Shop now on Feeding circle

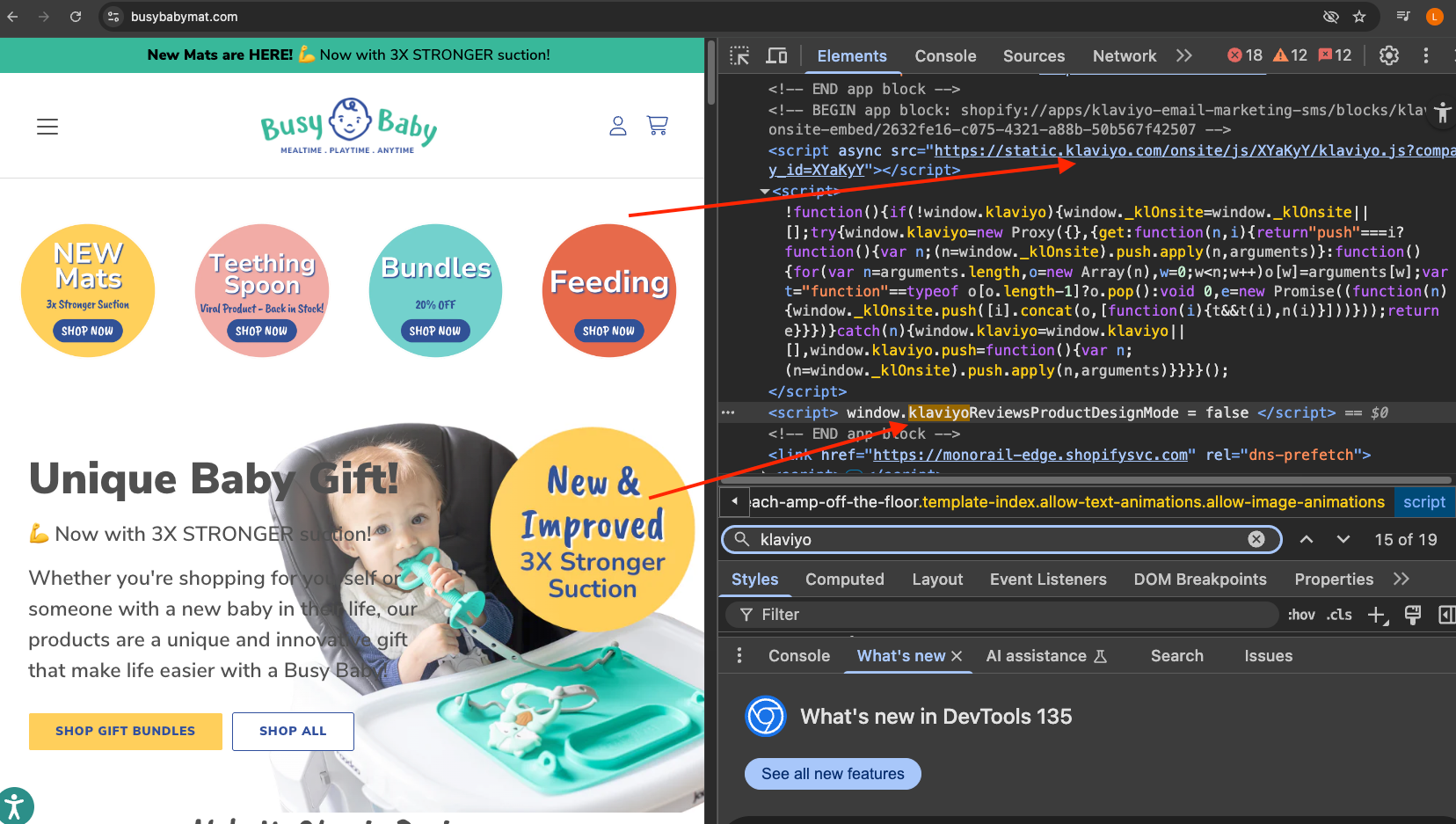coord(608,332)
